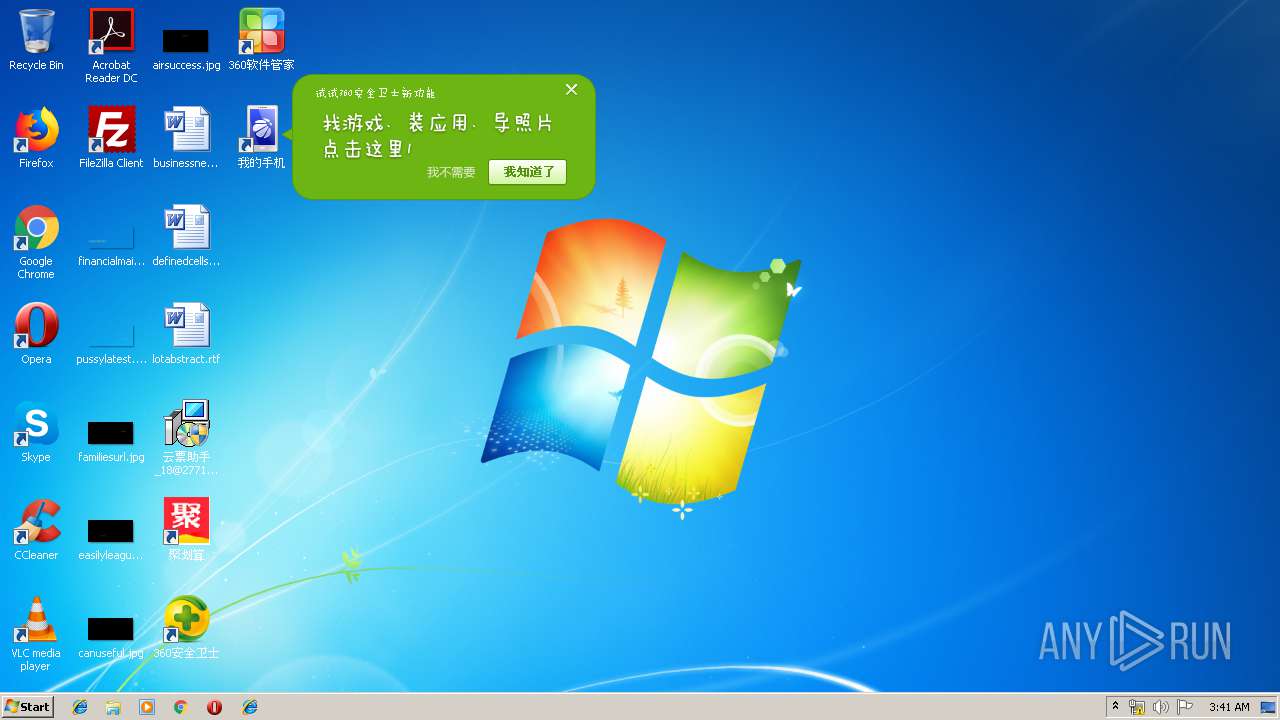The image size is (1280, 720).
Task: Launch Opera from the desktop
Action: pyautogui.click(x=36, y=334)
